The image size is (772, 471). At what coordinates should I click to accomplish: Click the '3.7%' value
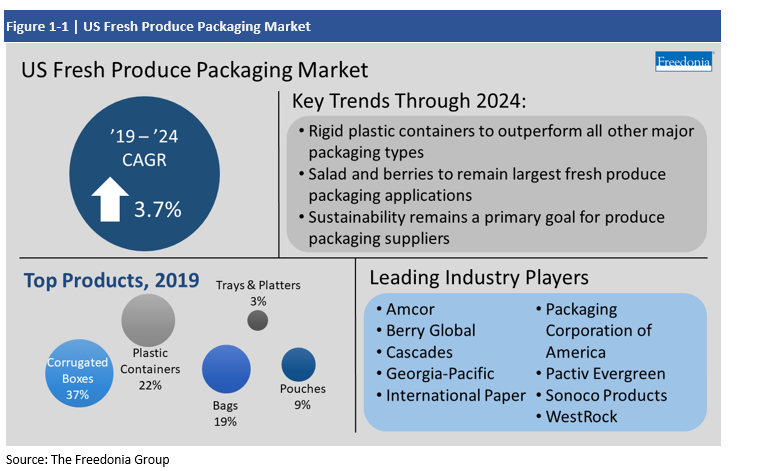pos(158,210)
